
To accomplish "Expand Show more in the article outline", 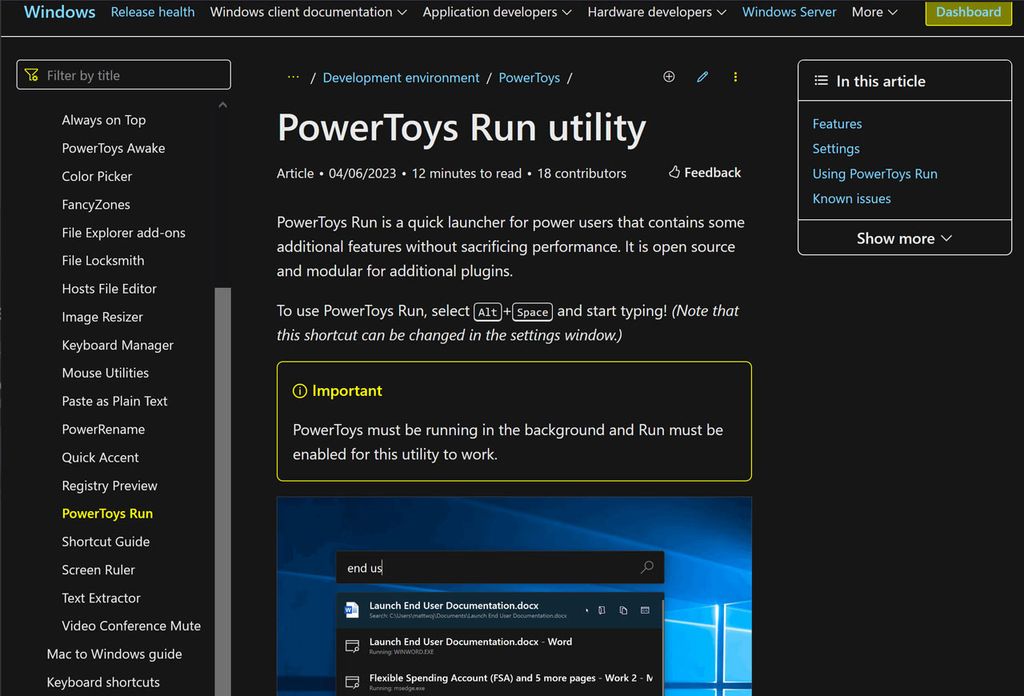I will click(x=903, y=238).
